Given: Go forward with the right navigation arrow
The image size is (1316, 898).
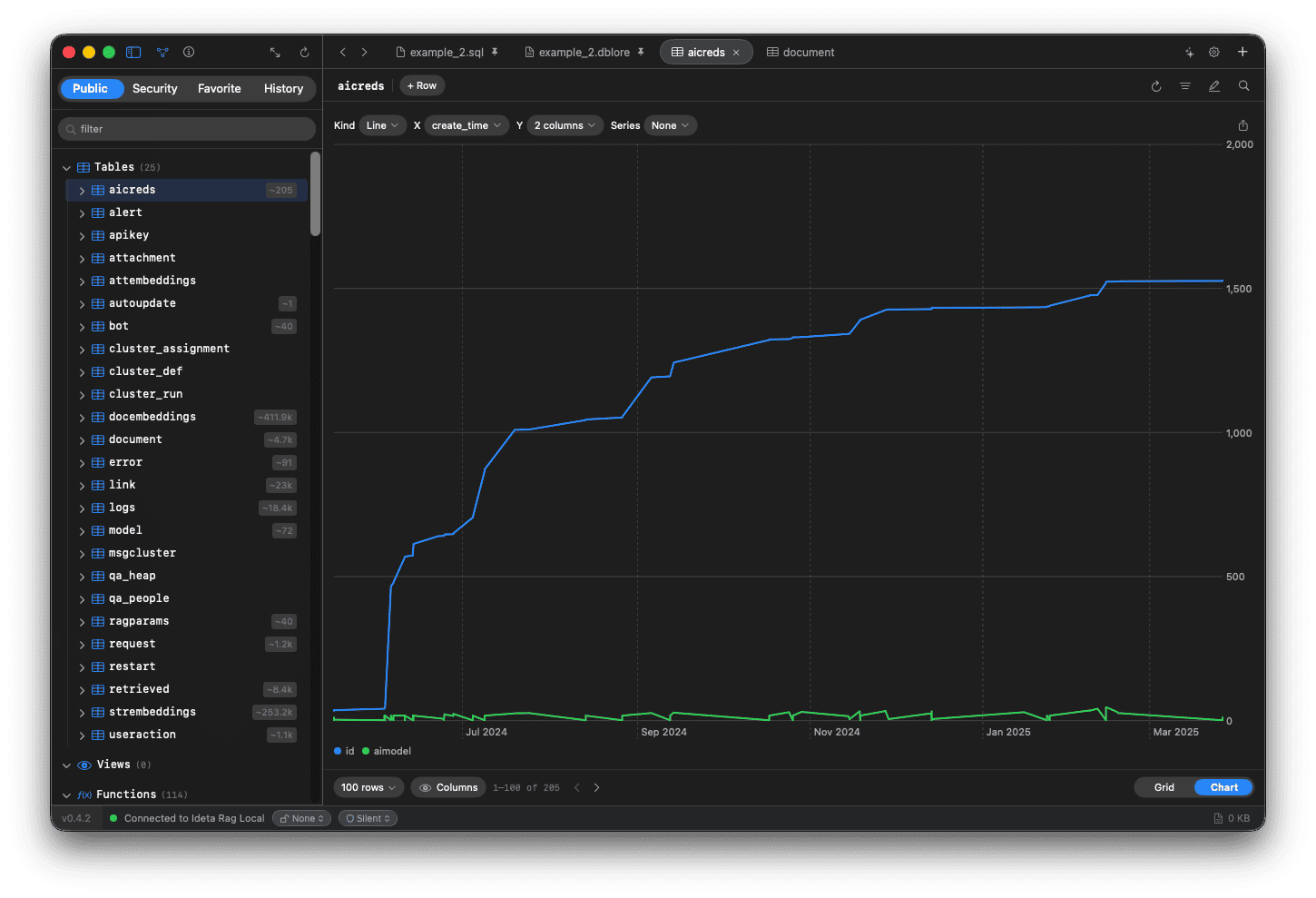Looking at the screenshot, I should 365,53.
